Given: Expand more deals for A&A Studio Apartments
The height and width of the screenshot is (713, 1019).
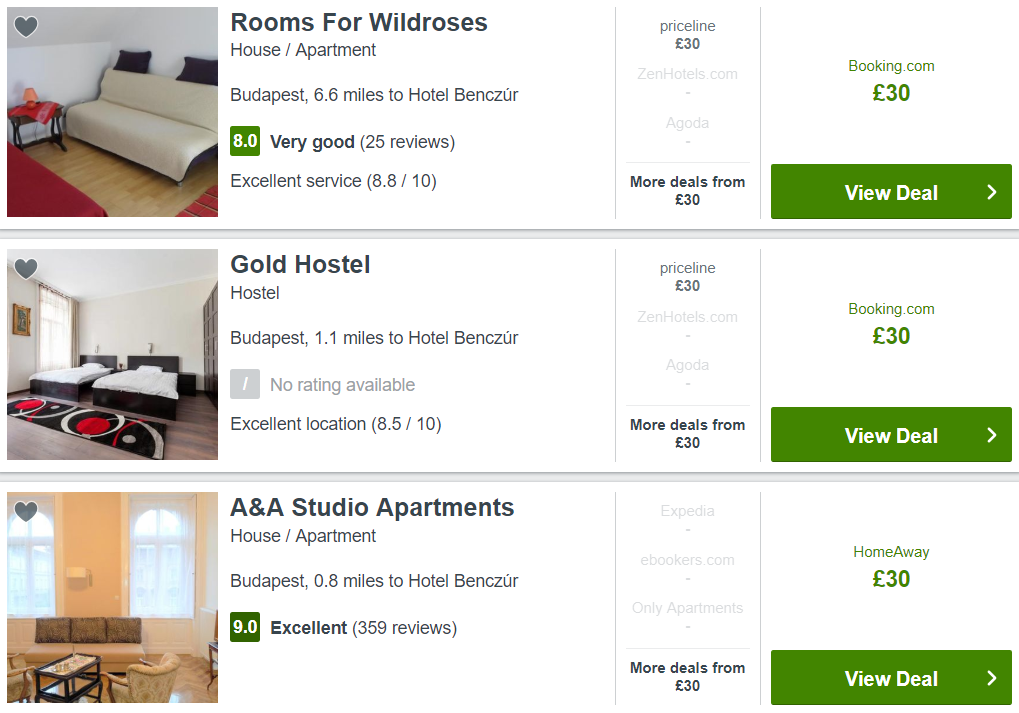Looking at the screenshot, I should 687,676.
